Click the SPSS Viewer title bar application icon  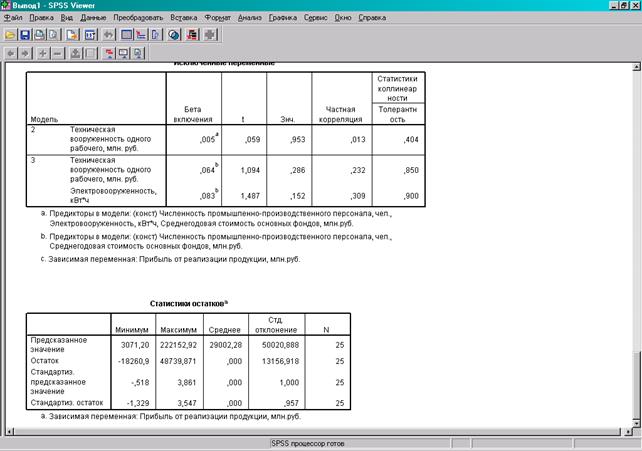(x=5, y=5)
